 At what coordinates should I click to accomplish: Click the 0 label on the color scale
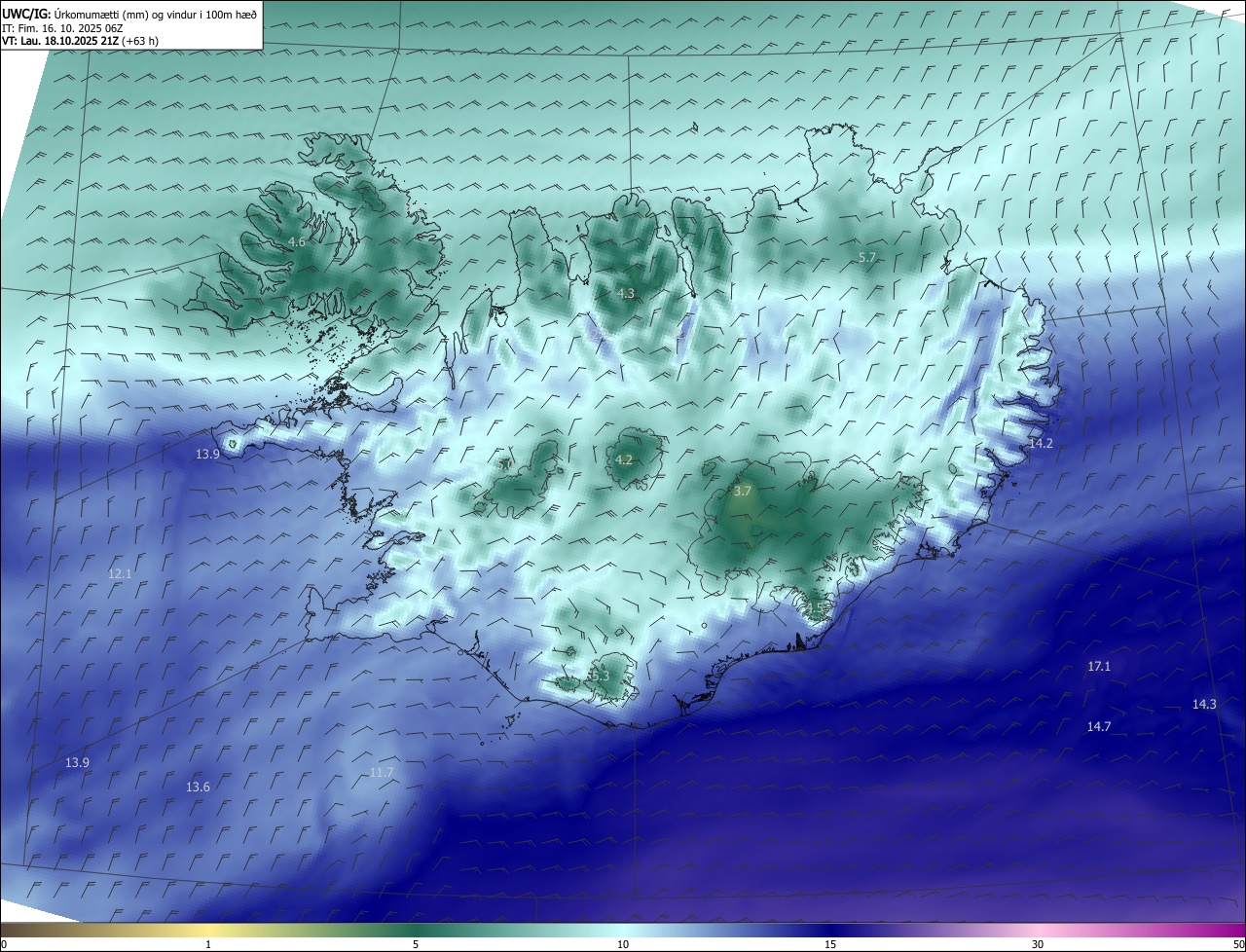point(4,944)
